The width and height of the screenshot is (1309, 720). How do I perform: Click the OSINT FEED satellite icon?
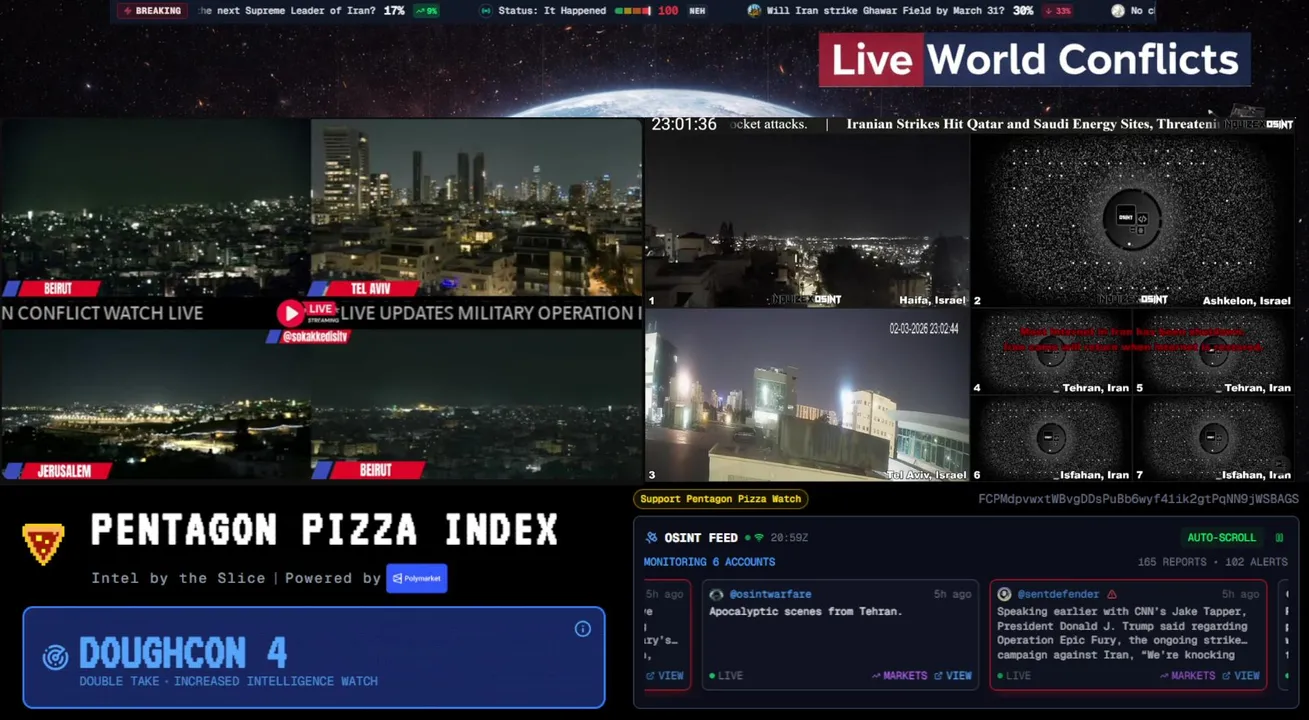652,538
